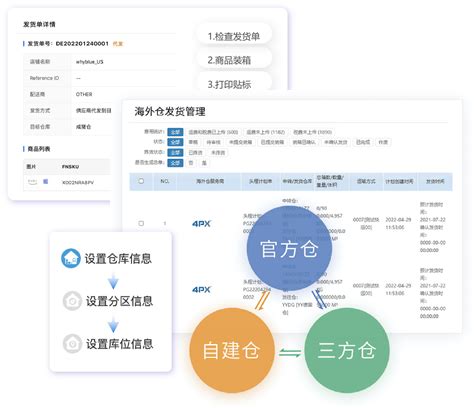Click the small blue square in the product row
Screen dimensions: 474x408
(x=46, y=182)
